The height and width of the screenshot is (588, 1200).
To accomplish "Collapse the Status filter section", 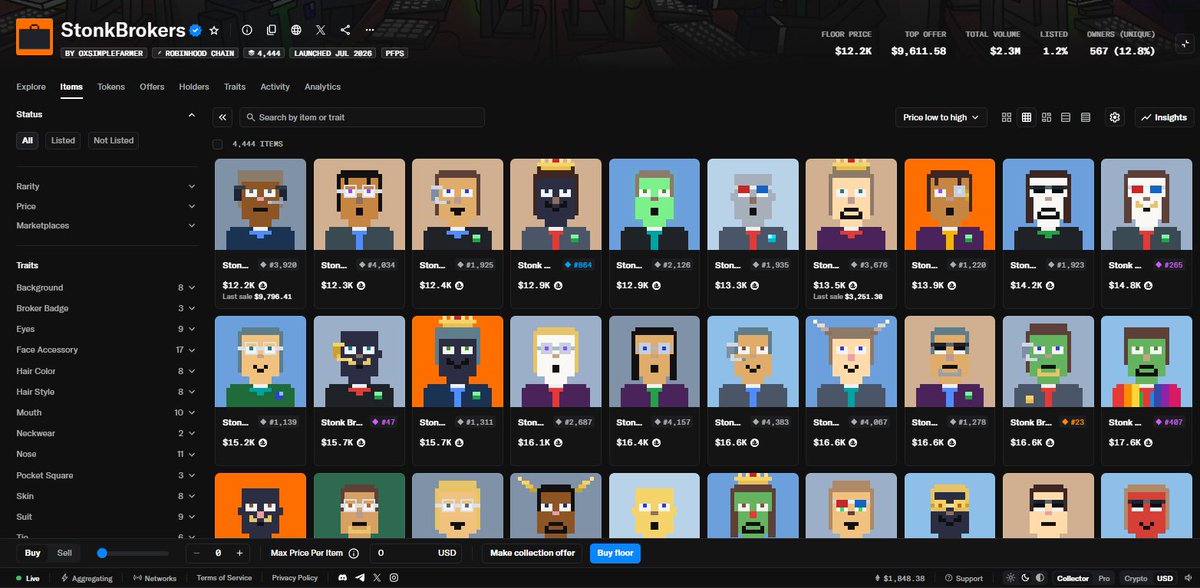I will tap(191, 115).
